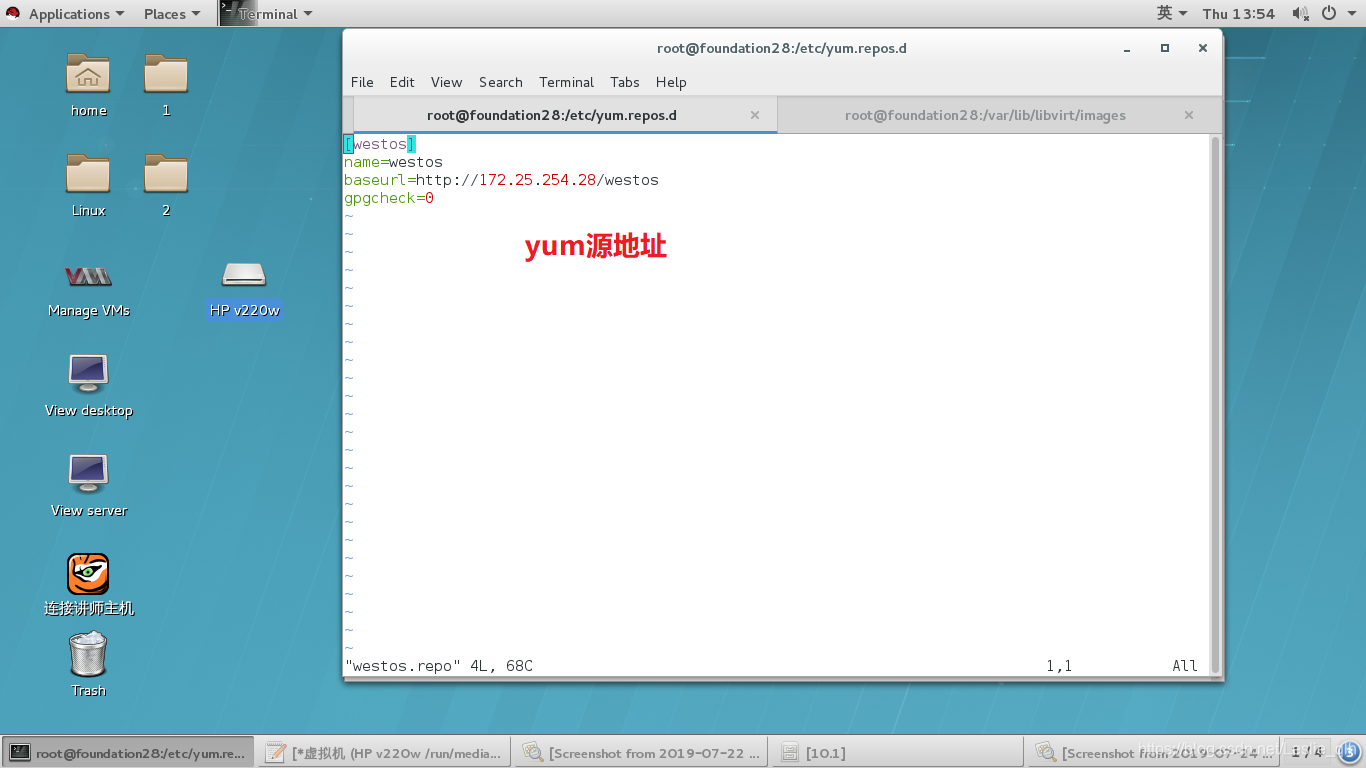Switch to the 虚拟机 HP v220w taskbar window

tap(385, 752)
